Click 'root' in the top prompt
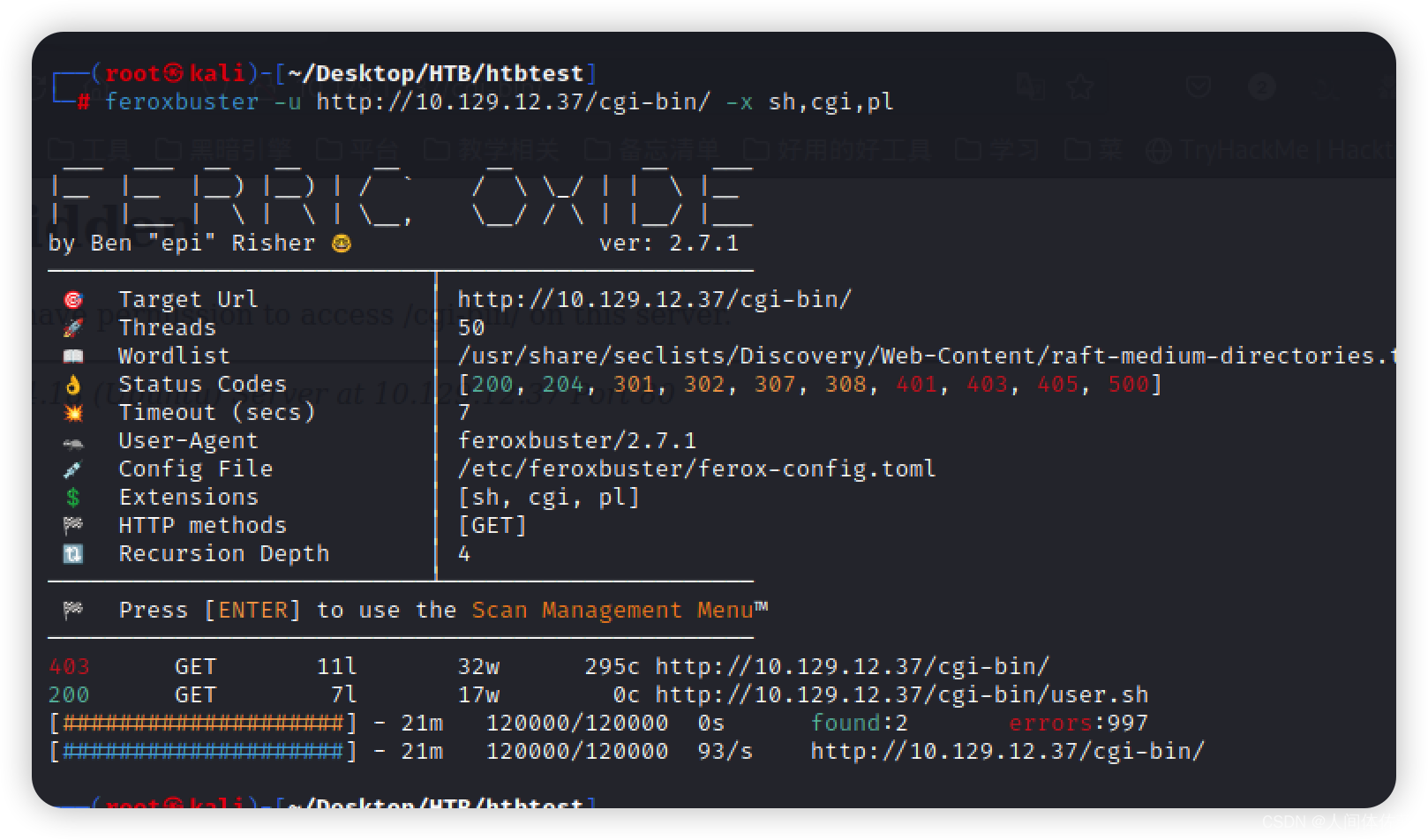1428x840 pixels. pyautogui.click(x=132, y=73)
